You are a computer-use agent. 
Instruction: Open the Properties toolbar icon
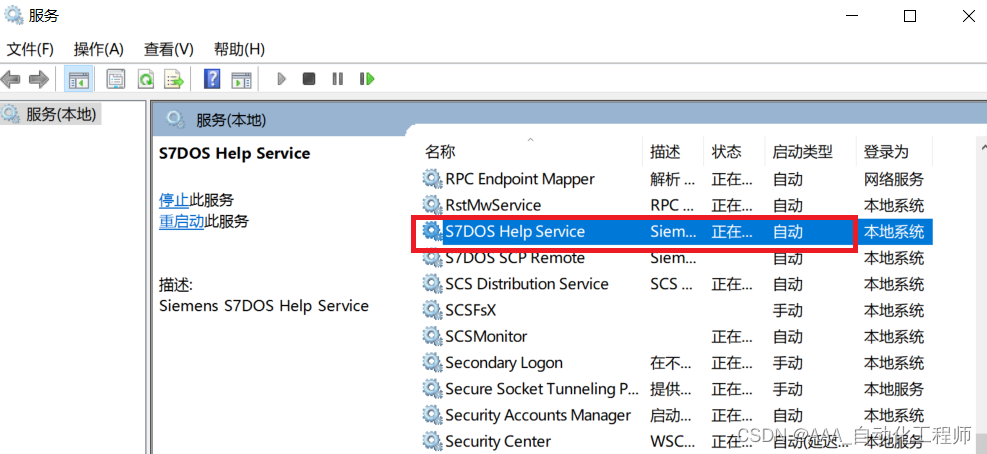pyautogui.click(x=116, y=79)
